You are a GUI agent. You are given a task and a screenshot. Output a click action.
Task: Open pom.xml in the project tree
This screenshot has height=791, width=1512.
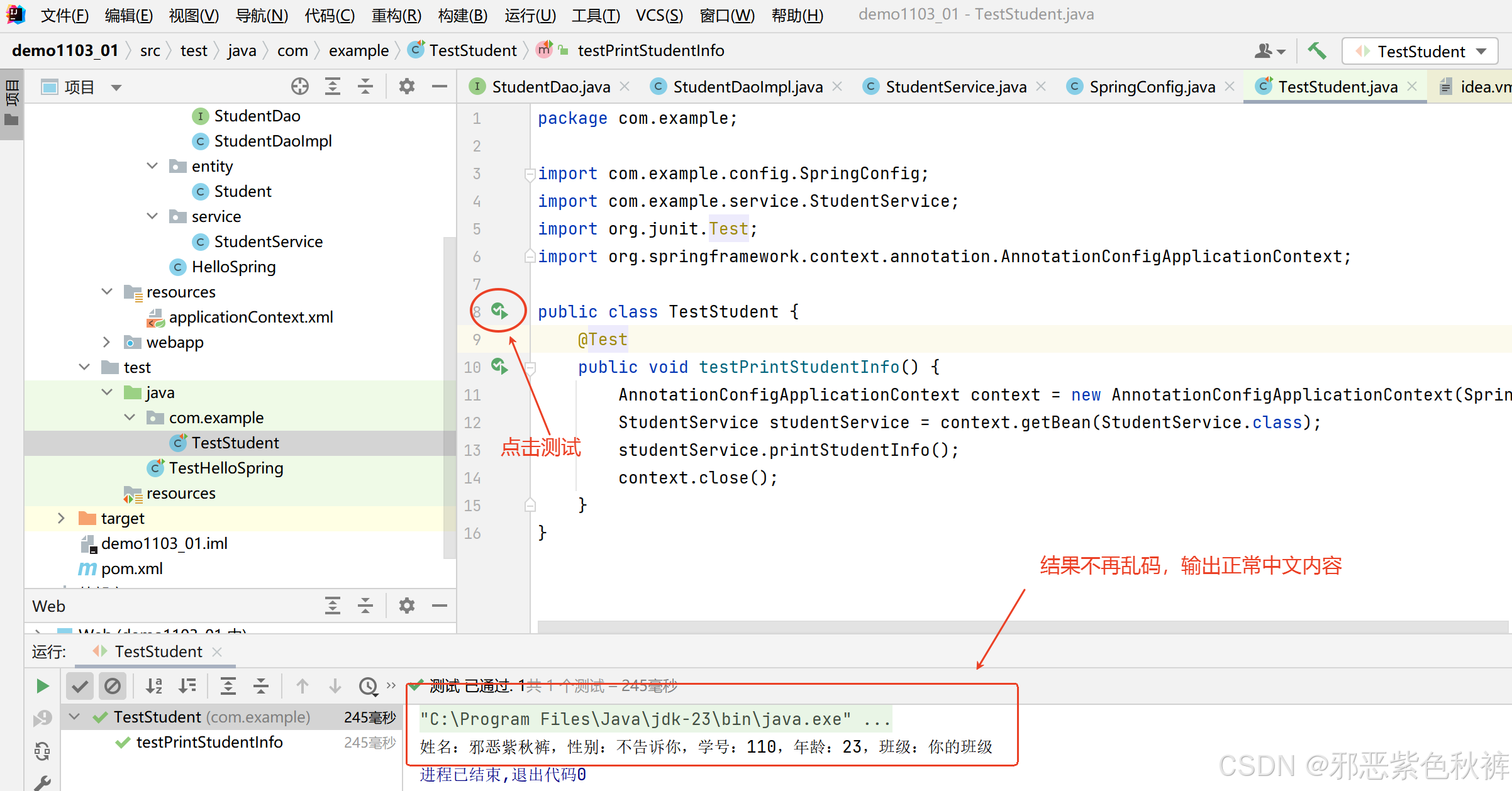click(x=131, y=568)
